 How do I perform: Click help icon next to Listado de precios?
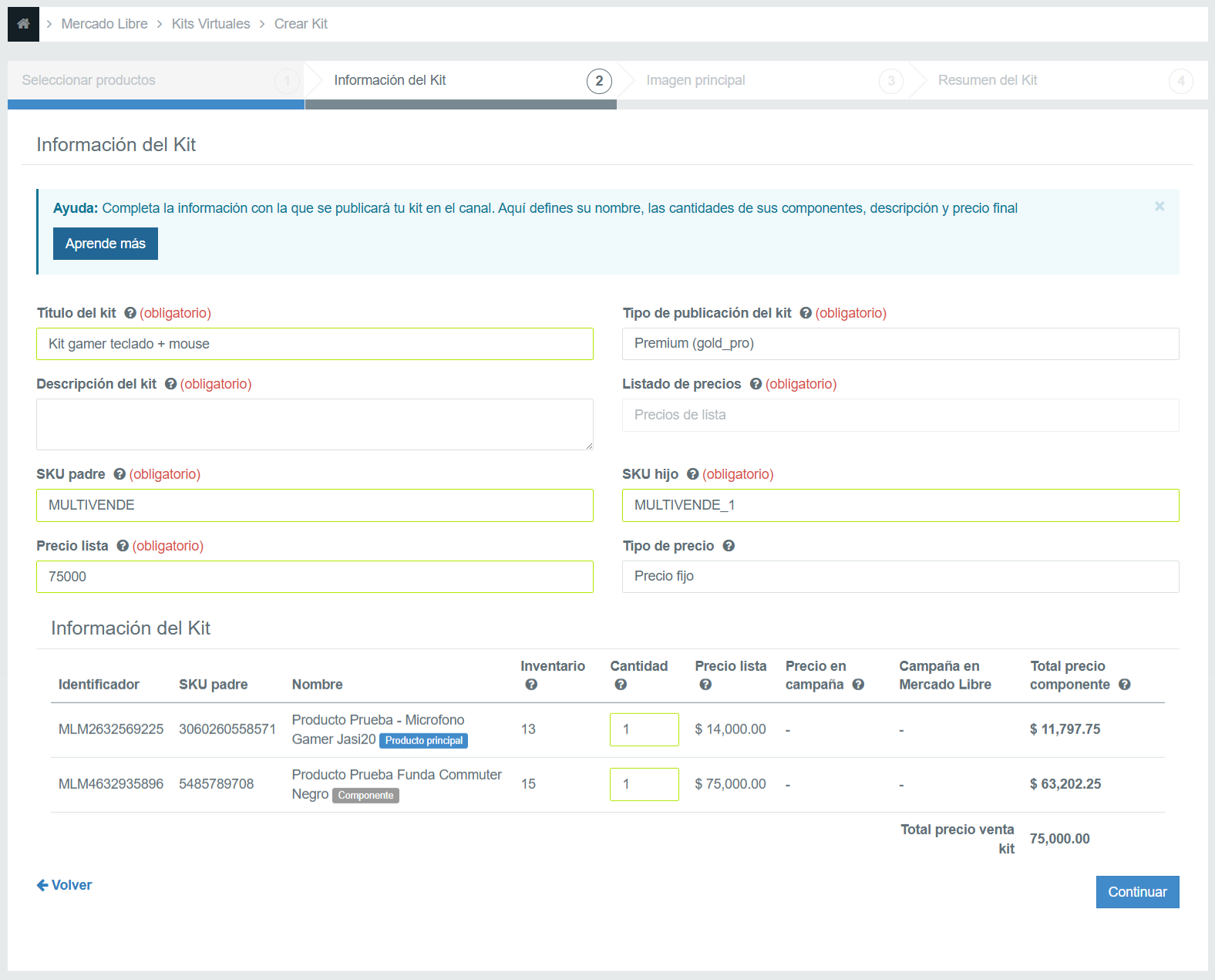click(756, 384)
